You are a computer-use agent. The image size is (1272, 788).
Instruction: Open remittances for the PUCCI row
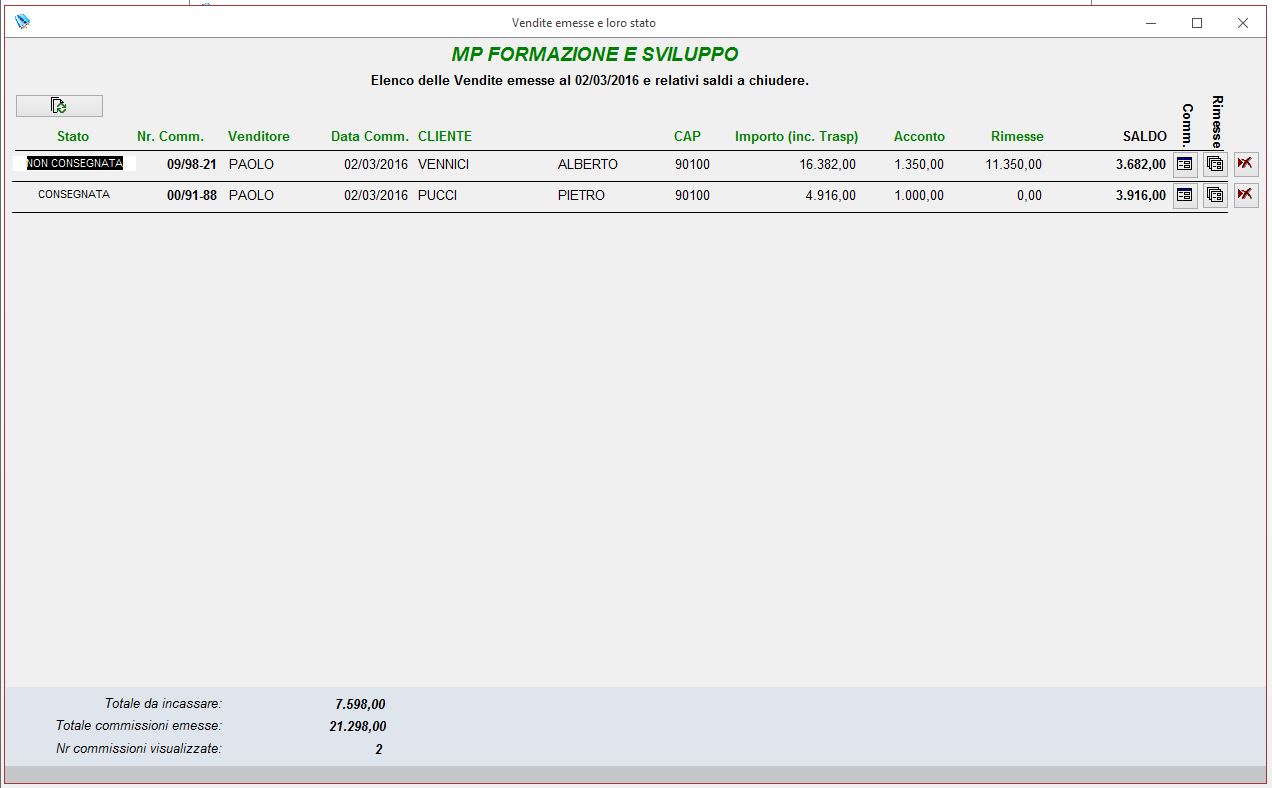pos(1215,195)
